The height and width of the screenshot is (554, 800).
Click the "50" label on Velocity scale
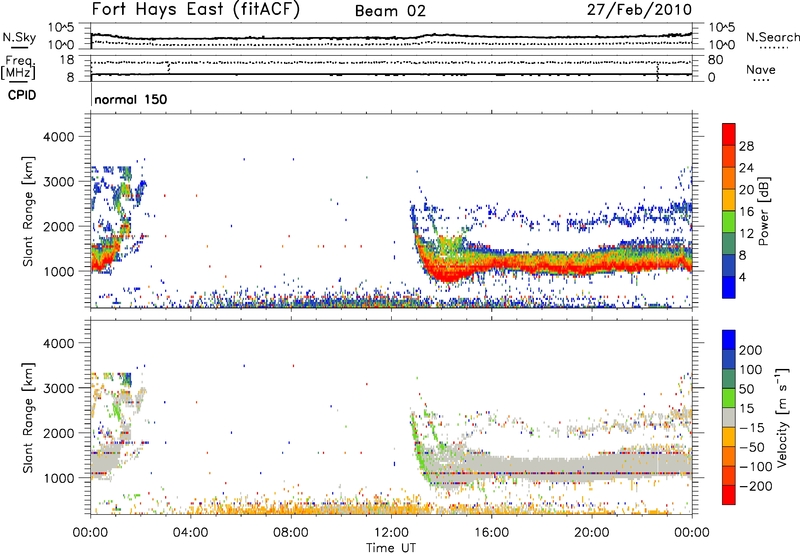(x=746, y=389)
